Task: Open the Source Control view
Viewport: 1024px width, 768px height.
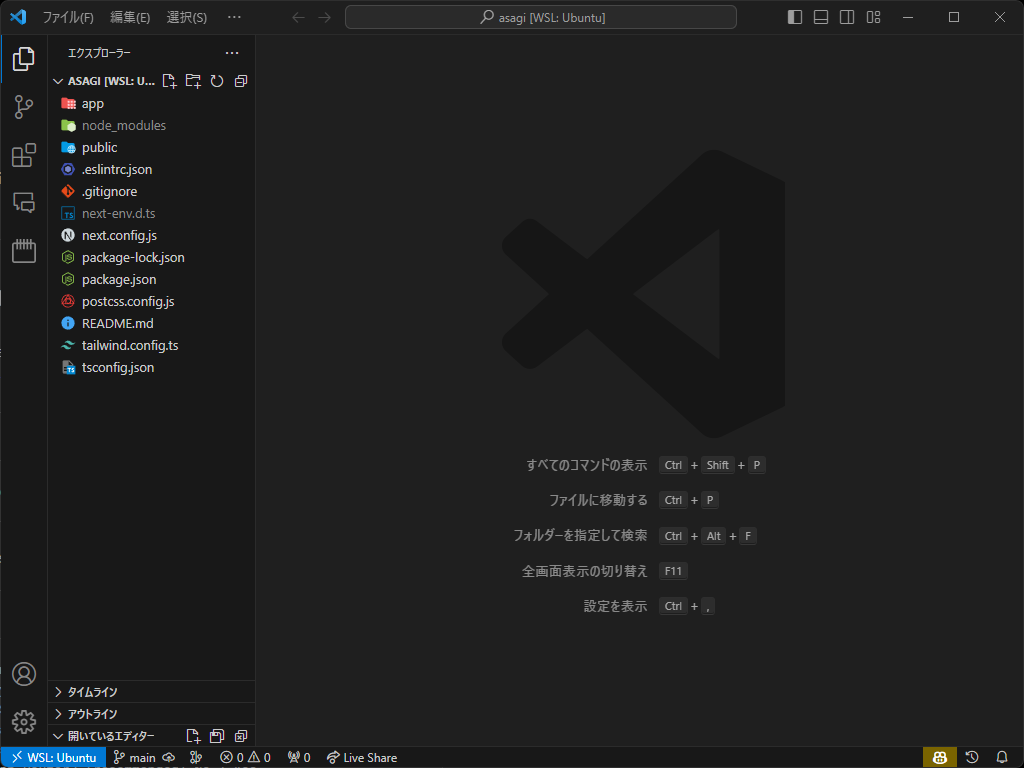Action: (x=24, y=107)
